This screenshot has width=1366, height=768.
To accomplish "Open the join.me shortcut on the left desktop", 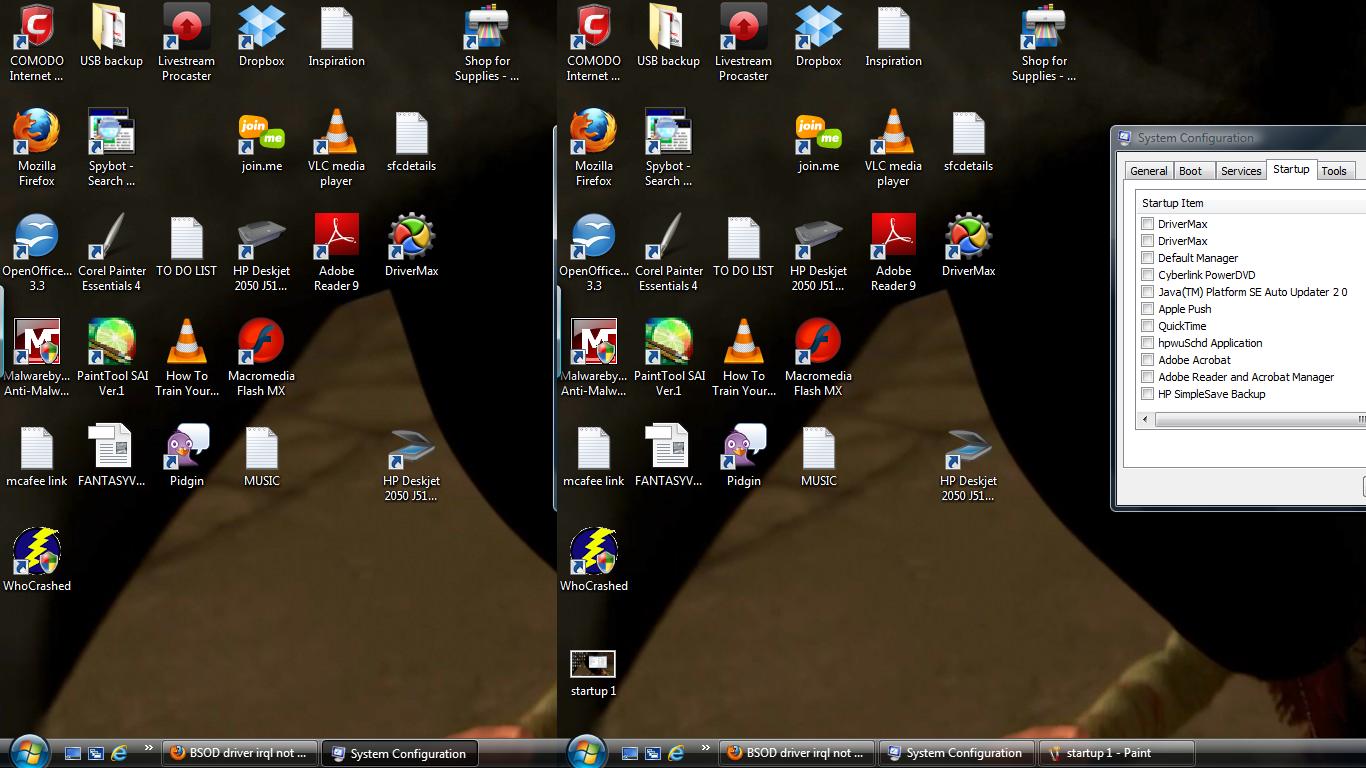I will (x=261, y=141).
